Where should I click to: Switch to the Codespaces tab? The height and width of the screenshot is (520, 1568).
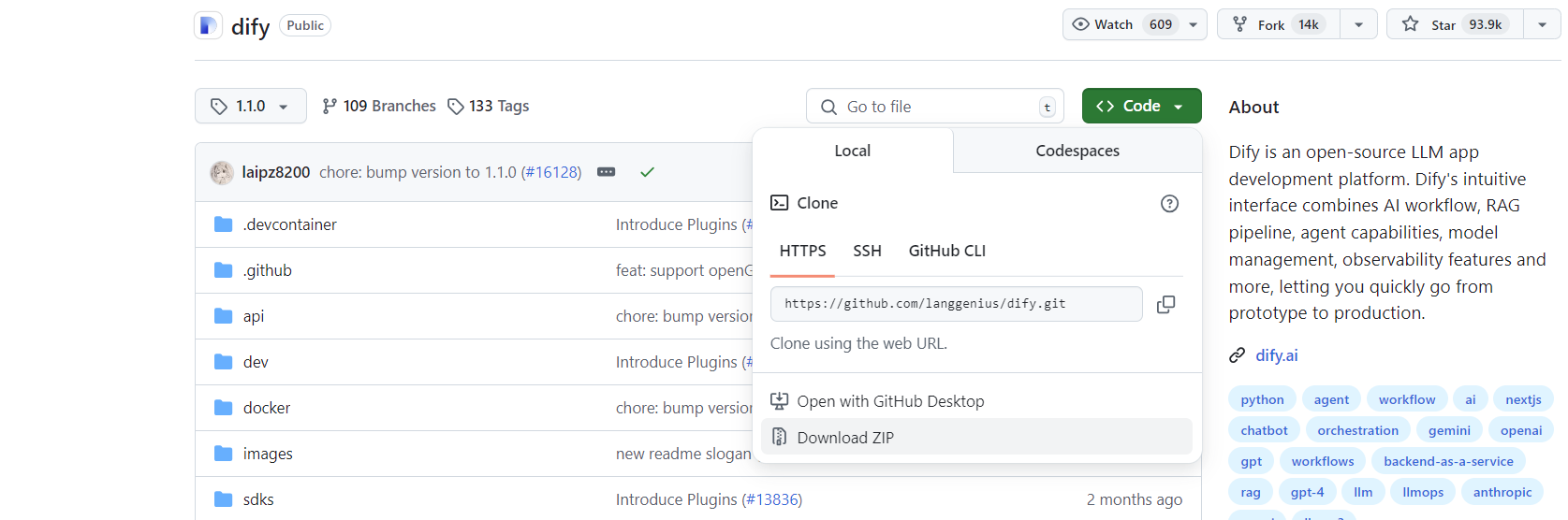[x=1077, y=151]
